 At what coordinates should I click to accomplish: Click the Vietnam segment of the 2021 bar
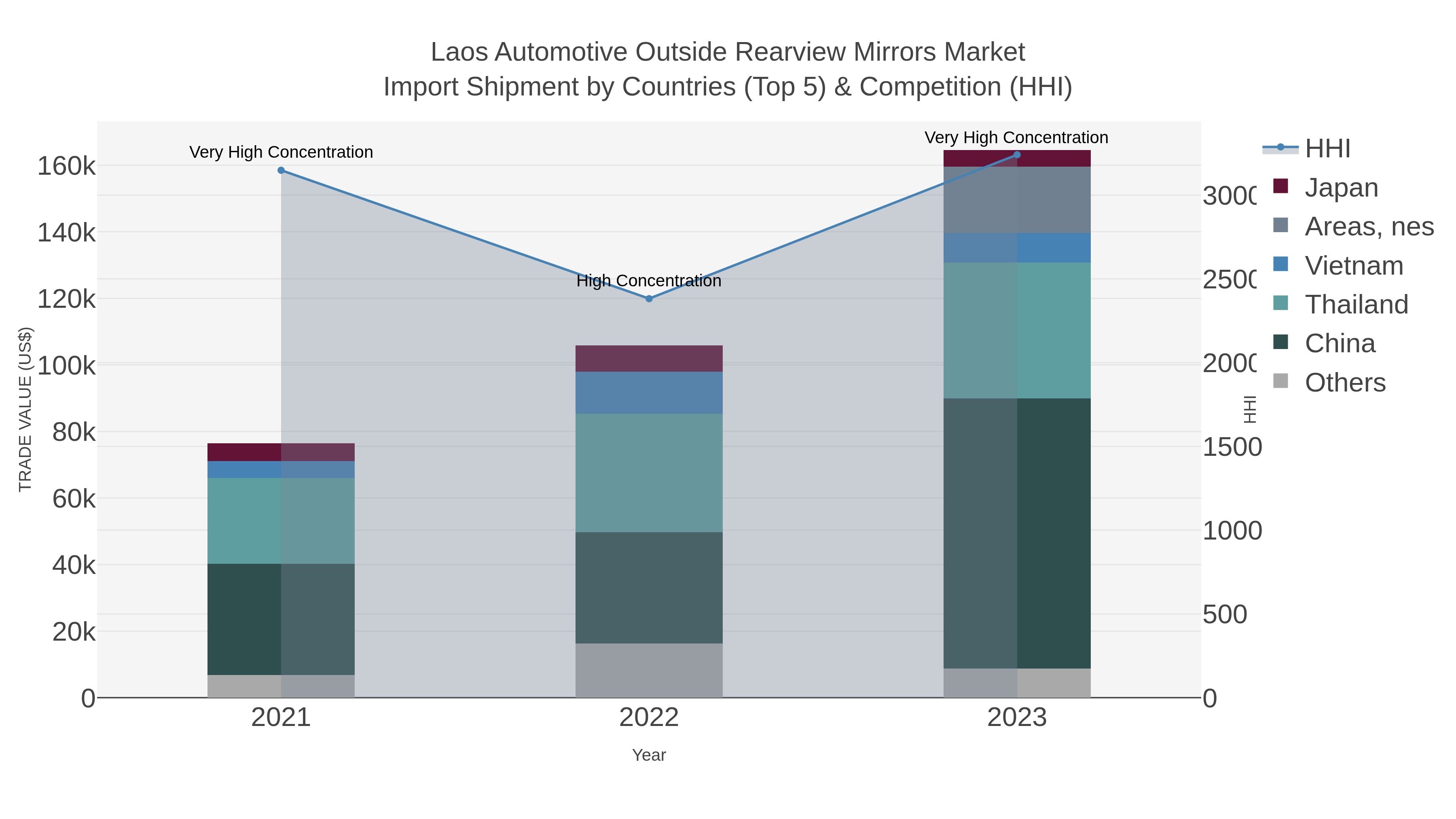point(281,470)
